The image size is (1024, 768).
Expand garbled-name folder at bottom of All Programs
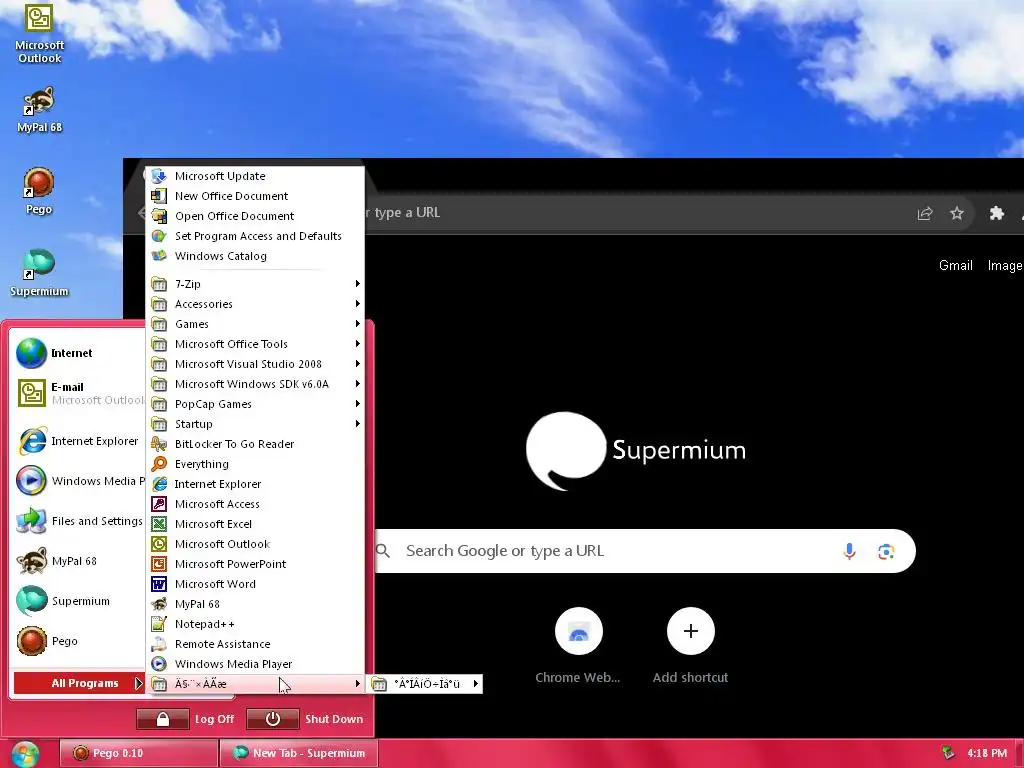tap(255, 684)
